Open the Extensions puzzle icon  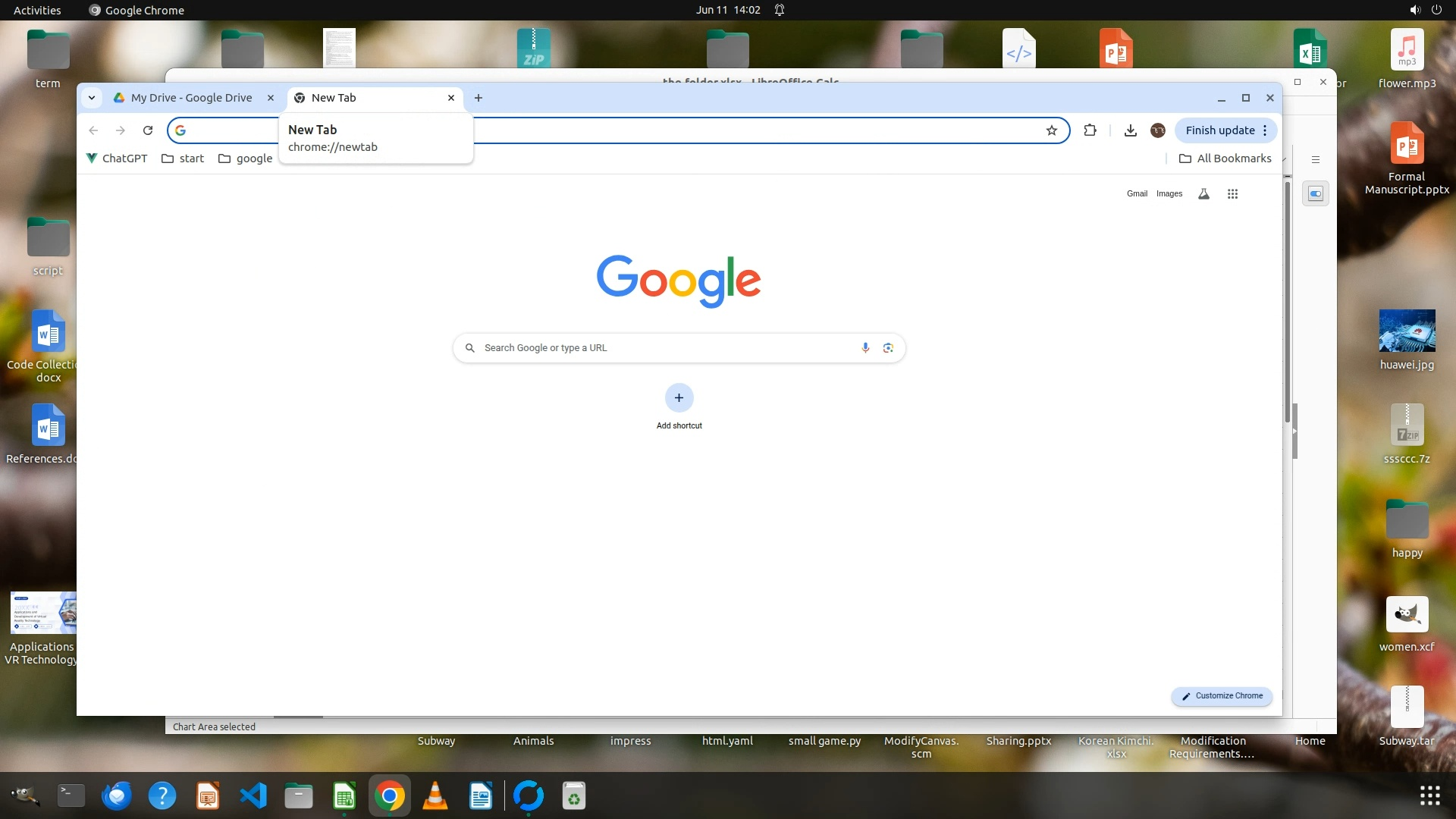pos(1090,130)
